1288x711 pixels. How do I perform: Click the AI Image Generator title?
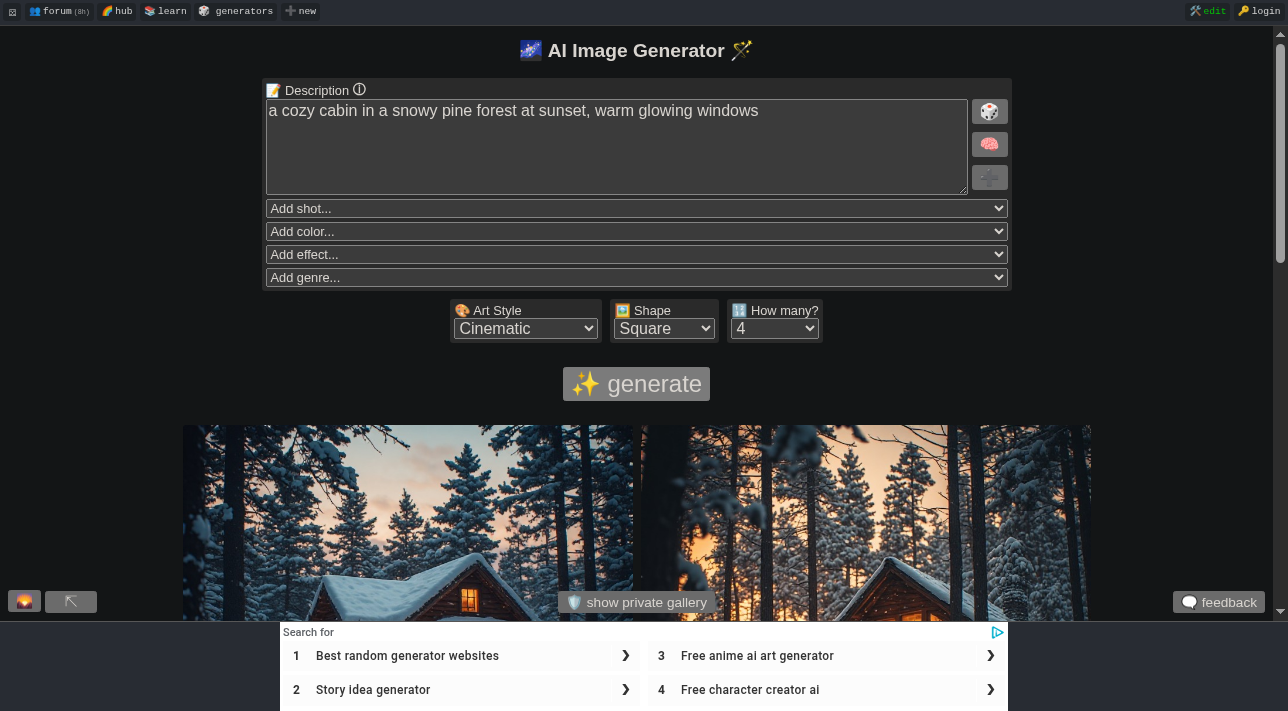click(636, 50)
